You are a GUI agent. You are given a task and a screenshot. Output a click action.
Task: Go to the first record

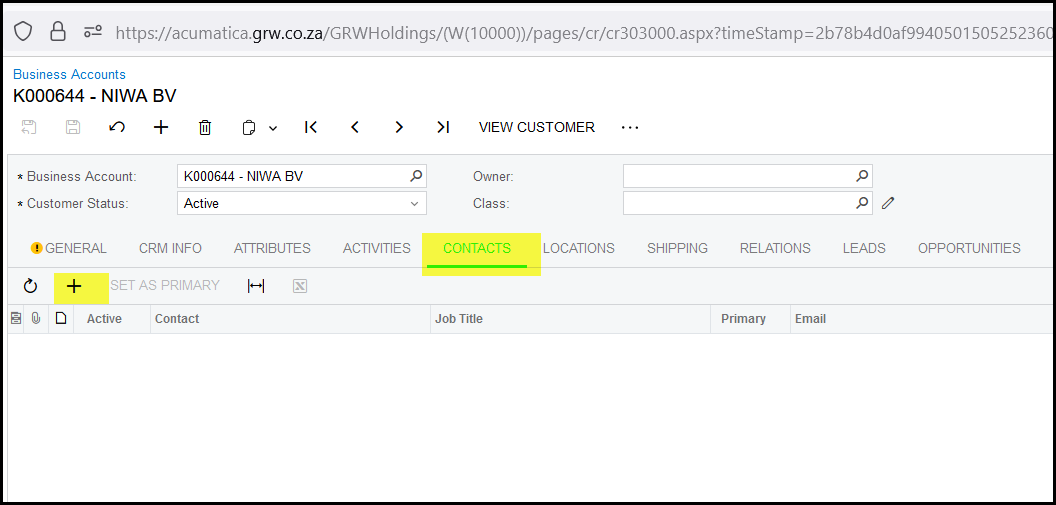(x=311, y=127)
